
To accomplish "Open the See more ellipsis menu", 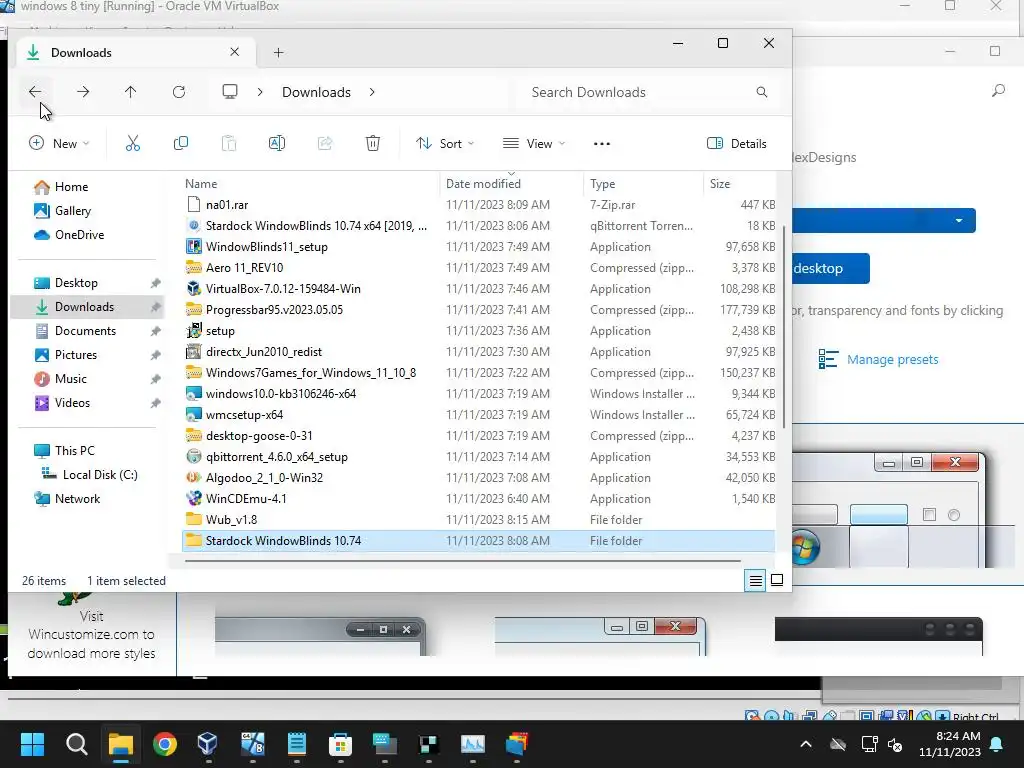I will point(601,144).
